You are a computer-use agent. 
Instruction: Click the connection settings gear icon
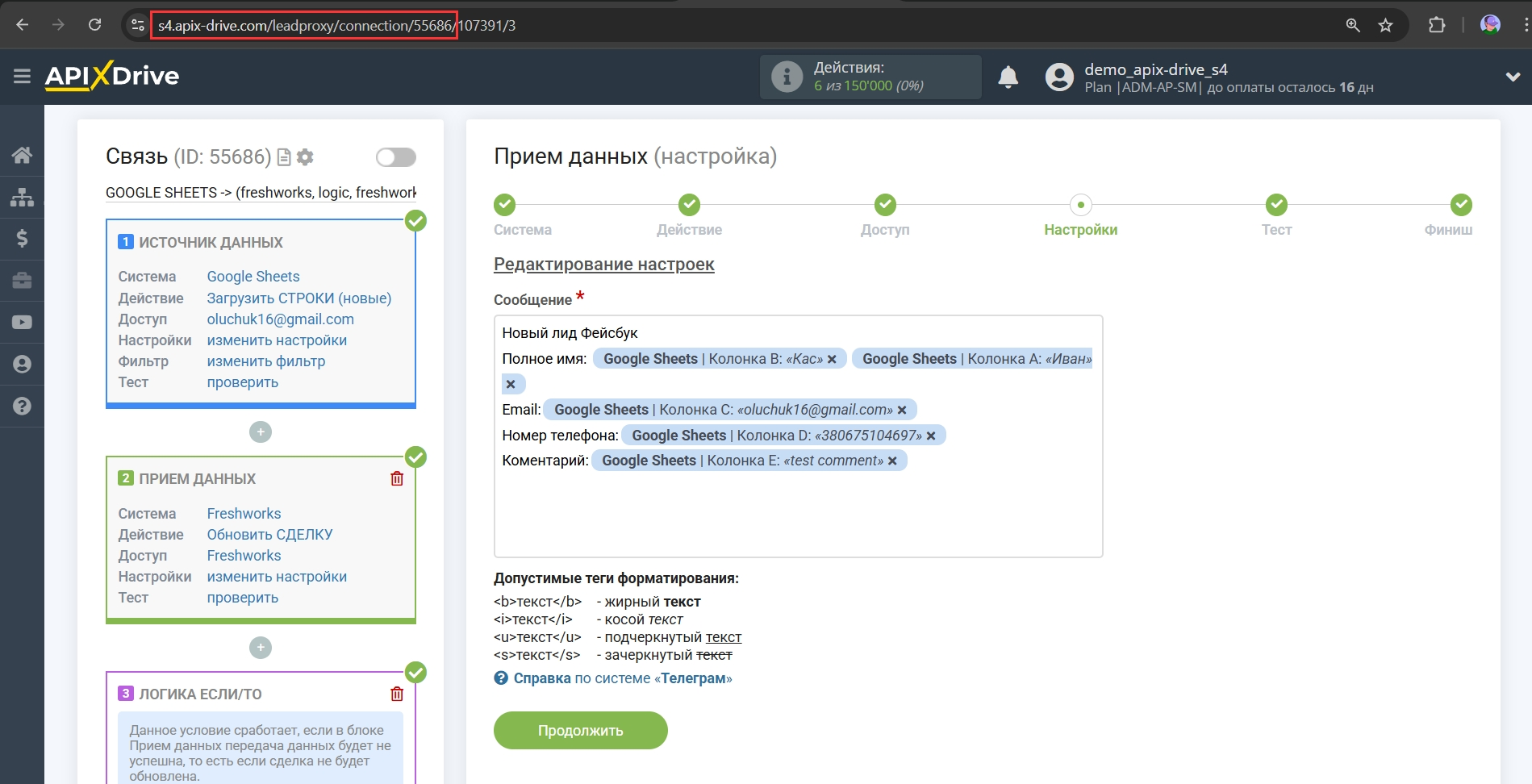pos(305,157)
